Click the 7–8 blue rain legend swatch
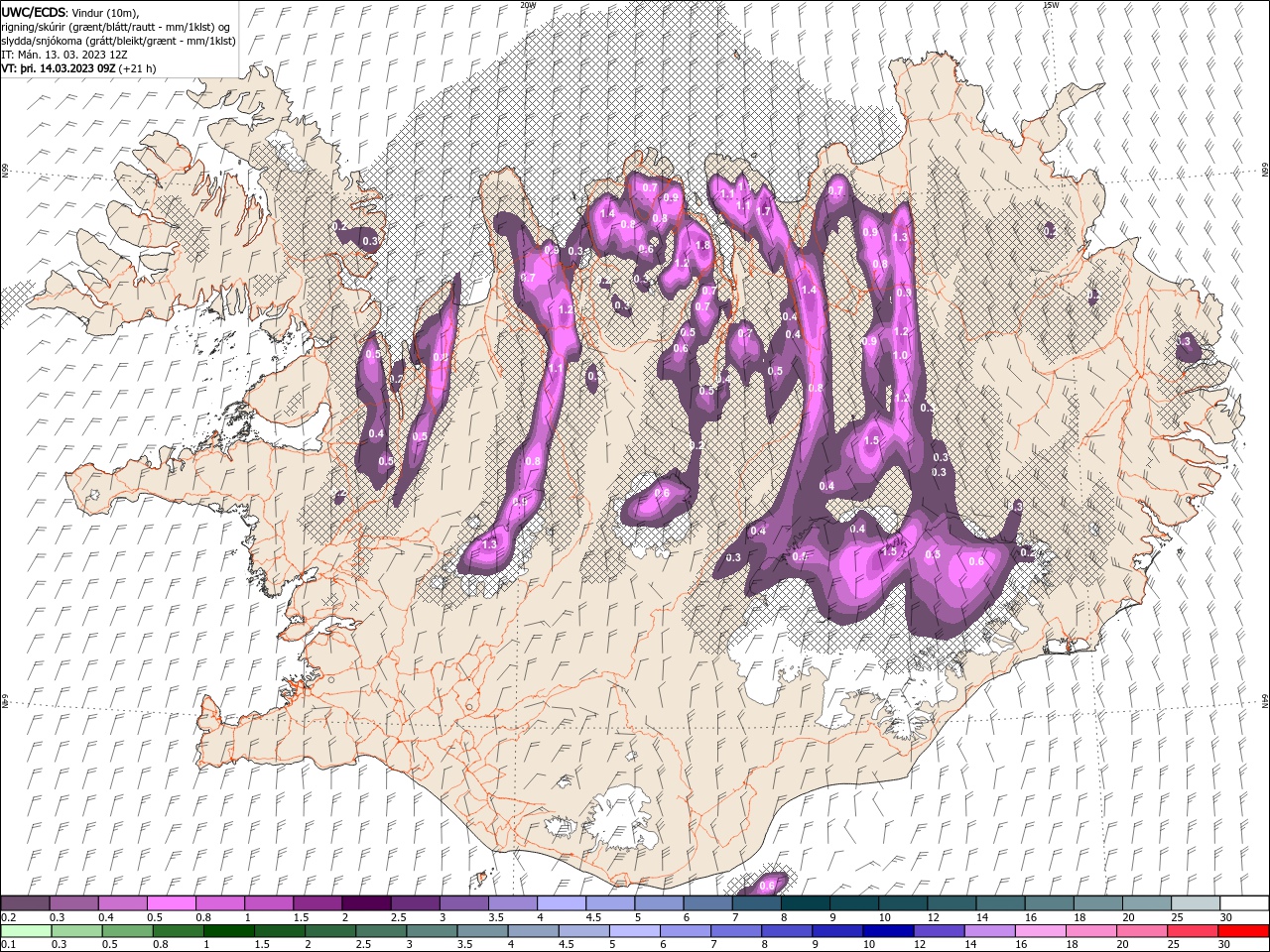Image resolution: width=1270 pixels, height=952 pixels. pyautogui.click(x=736, y=931)
